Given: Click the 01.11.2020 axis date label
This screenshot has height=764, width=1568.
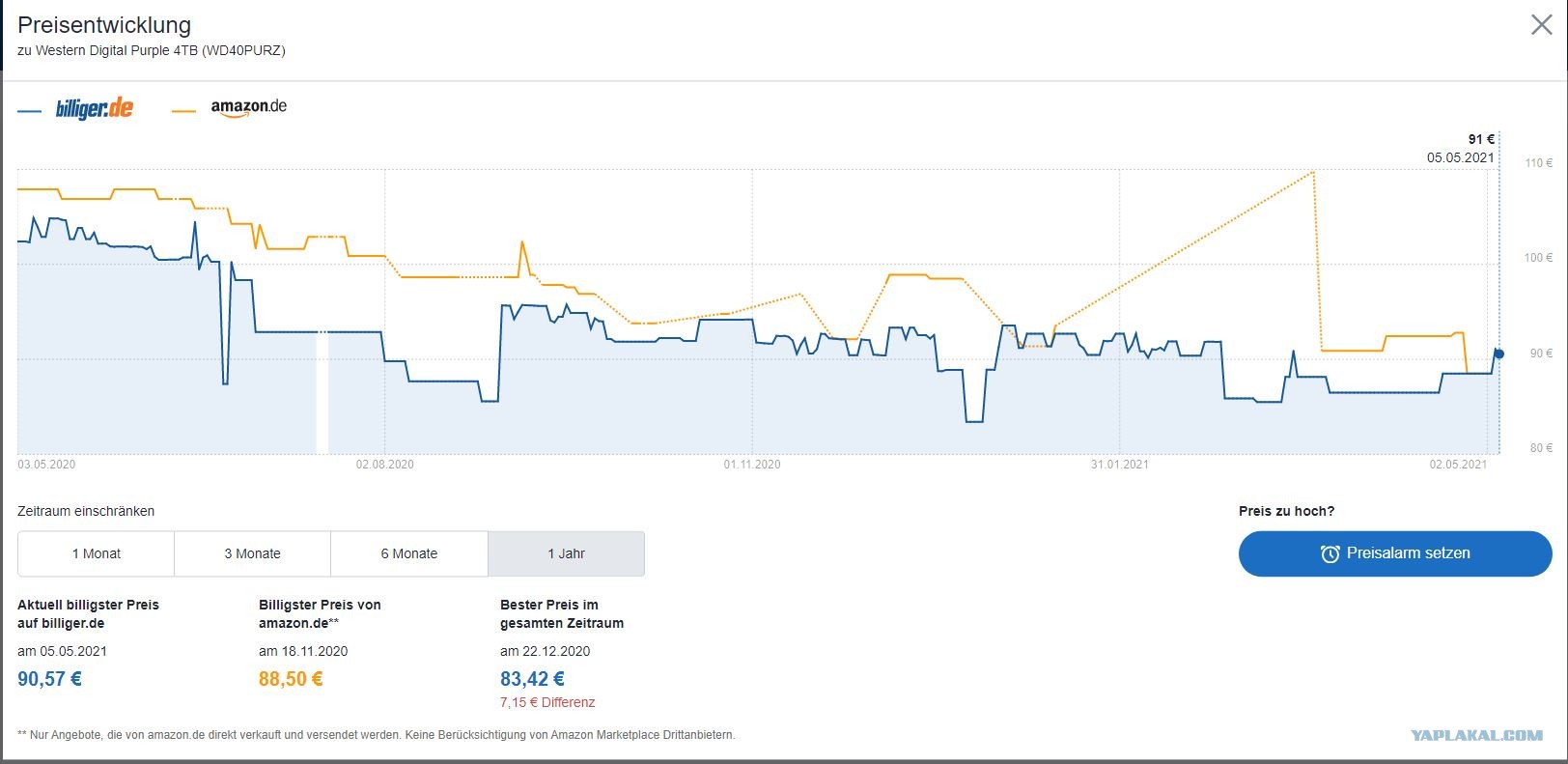Looking at the screenshot, I should (x=752, y=465).
